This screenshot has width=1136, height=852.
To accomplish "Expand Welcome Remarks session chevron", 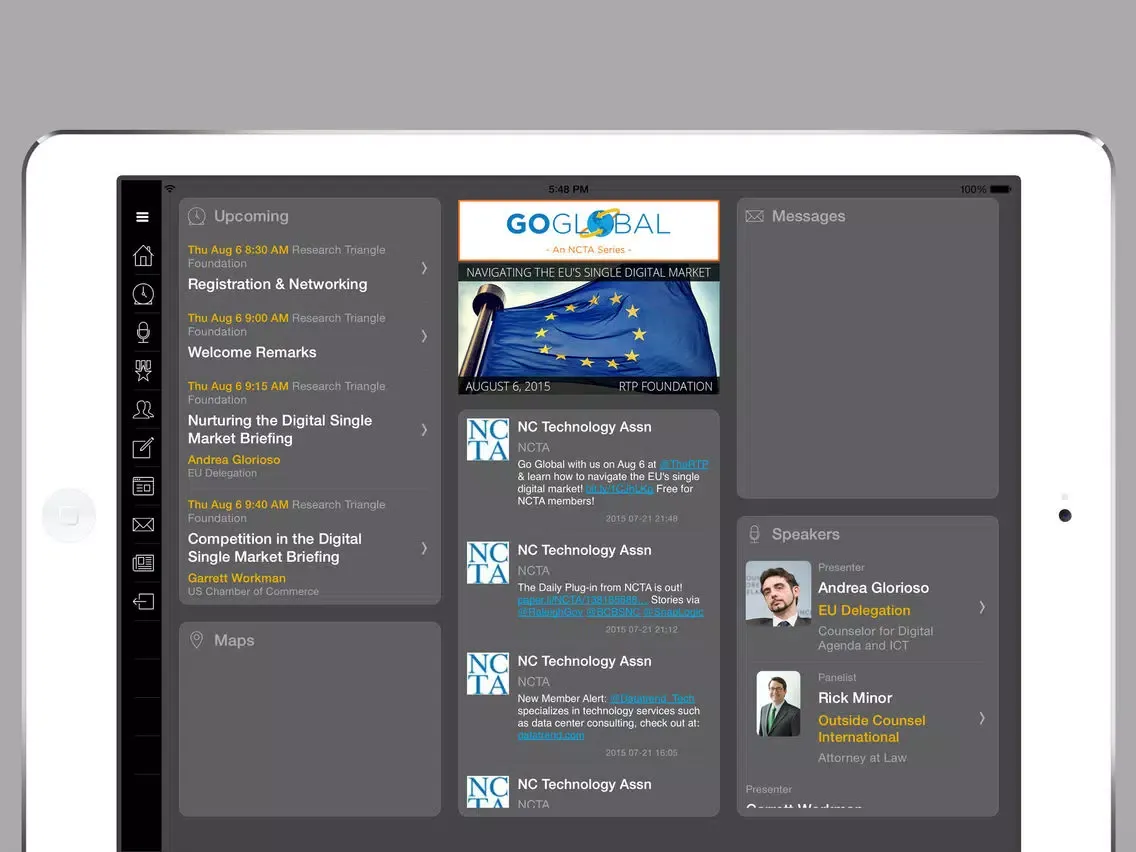I will tap(424, 336).
